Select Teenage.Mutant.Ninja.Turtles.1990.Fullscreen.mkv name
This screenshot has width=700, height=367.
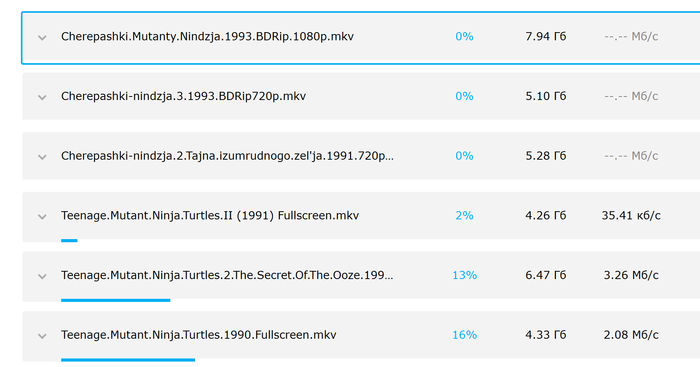pyautogui.click(x=199, y=335)
